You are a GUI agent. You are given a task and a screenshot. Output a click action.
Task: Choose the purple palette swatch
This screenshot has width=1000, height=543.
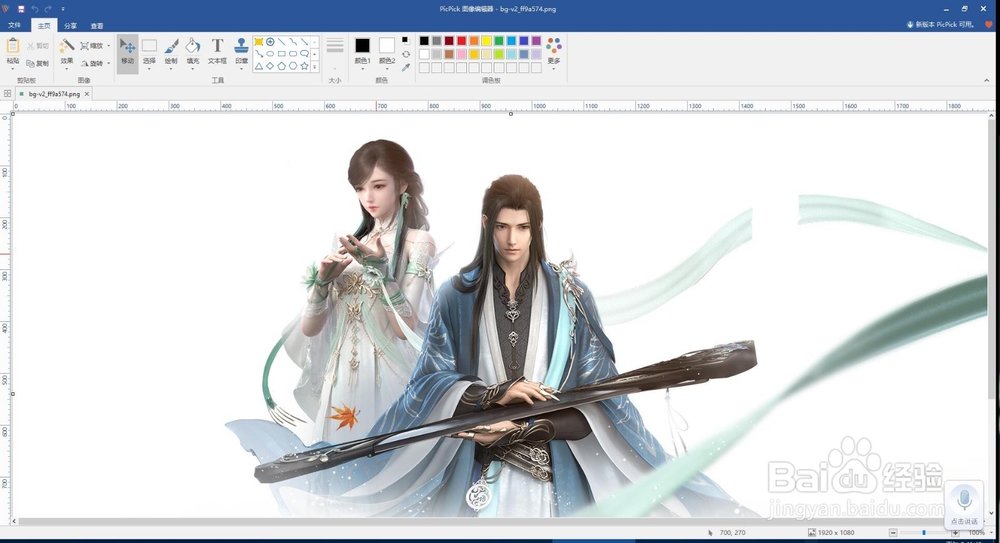[536, 41]
